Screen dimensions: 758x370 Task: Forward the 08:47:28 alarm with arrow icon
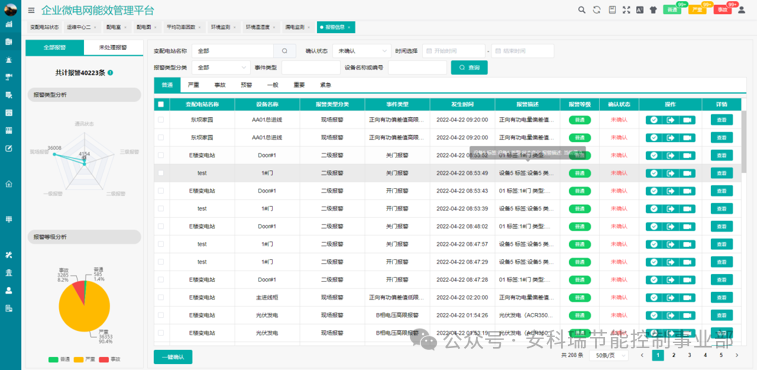click(671, 280)
